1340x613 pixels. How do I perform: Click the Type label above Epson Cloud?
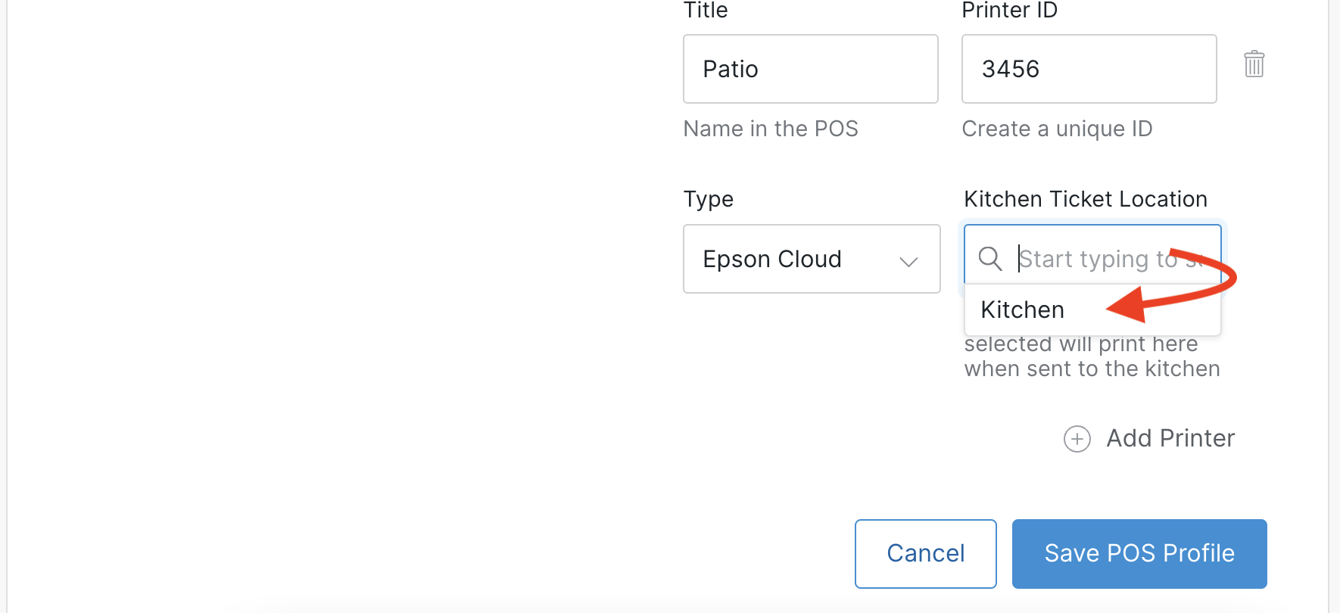click(708, 199)
